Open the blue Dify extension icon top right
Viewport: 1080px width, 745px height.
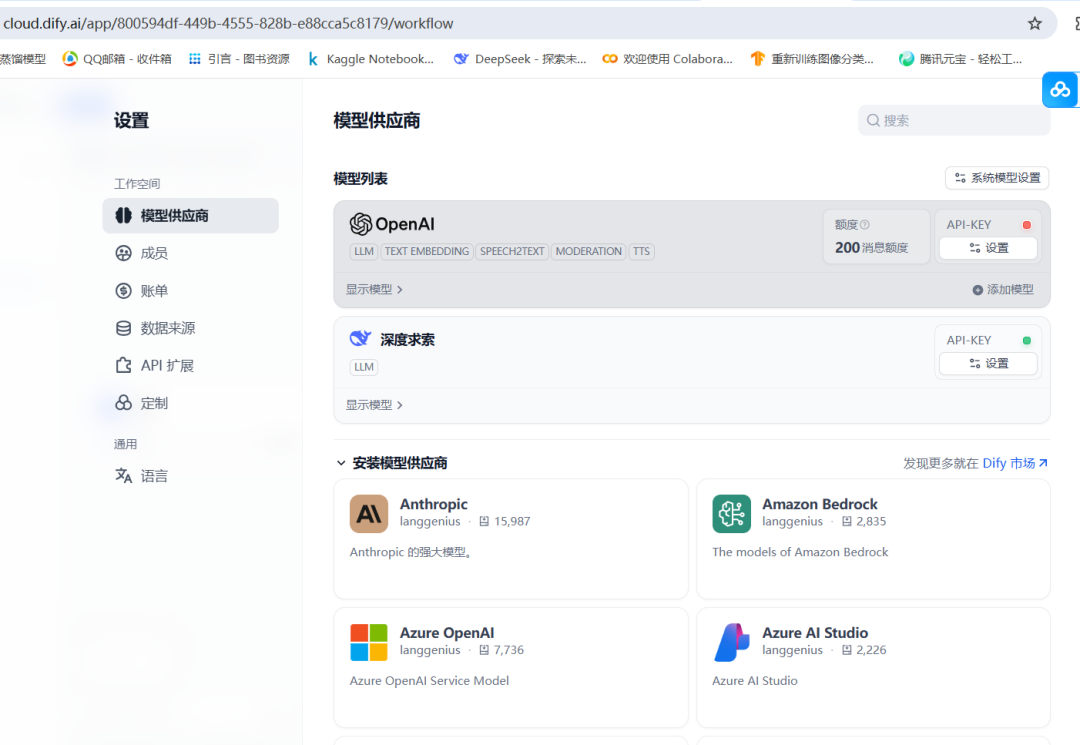coord(1060,89)
